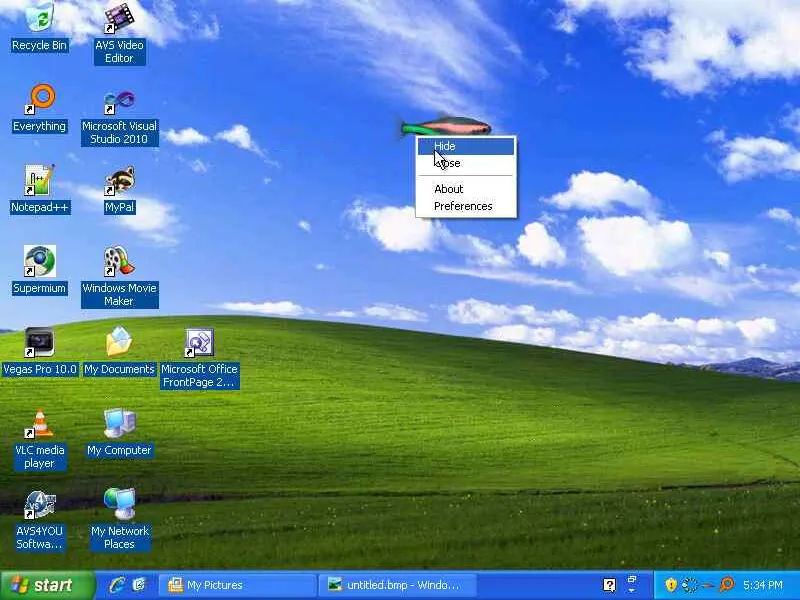800x600 pixels.
Task: Click the 5:34 PM system clock
Action: coord(763,585)
